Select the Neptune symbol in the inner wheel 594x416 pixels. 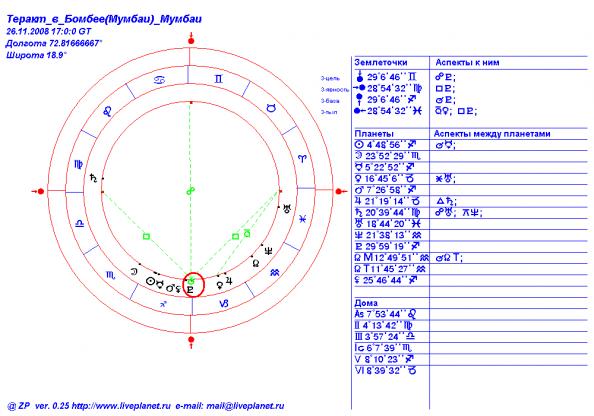pyautogui.click(x=269, y=250)
